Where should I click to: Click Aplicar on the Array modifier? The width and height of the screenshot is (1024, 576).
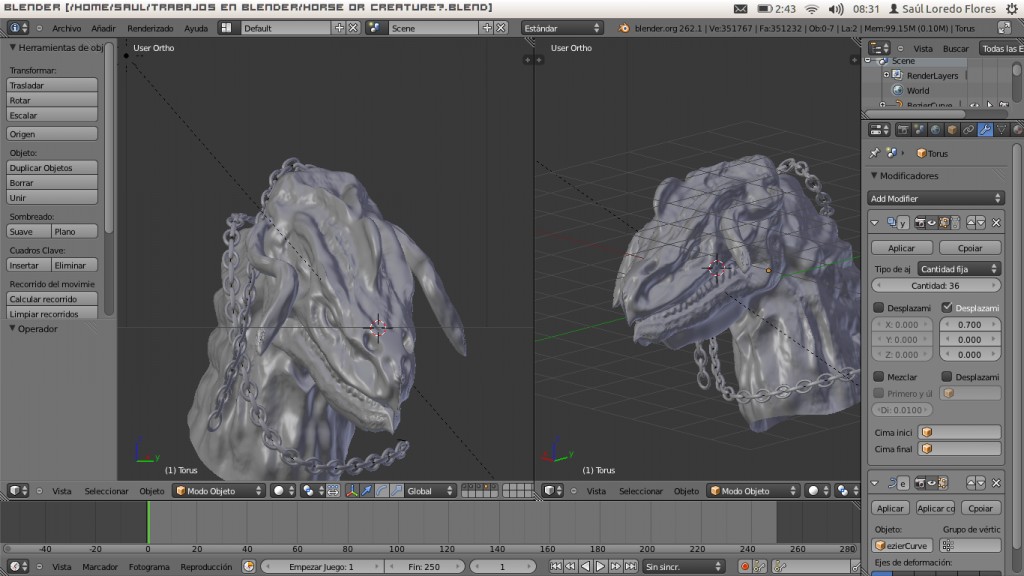(901, 247)
